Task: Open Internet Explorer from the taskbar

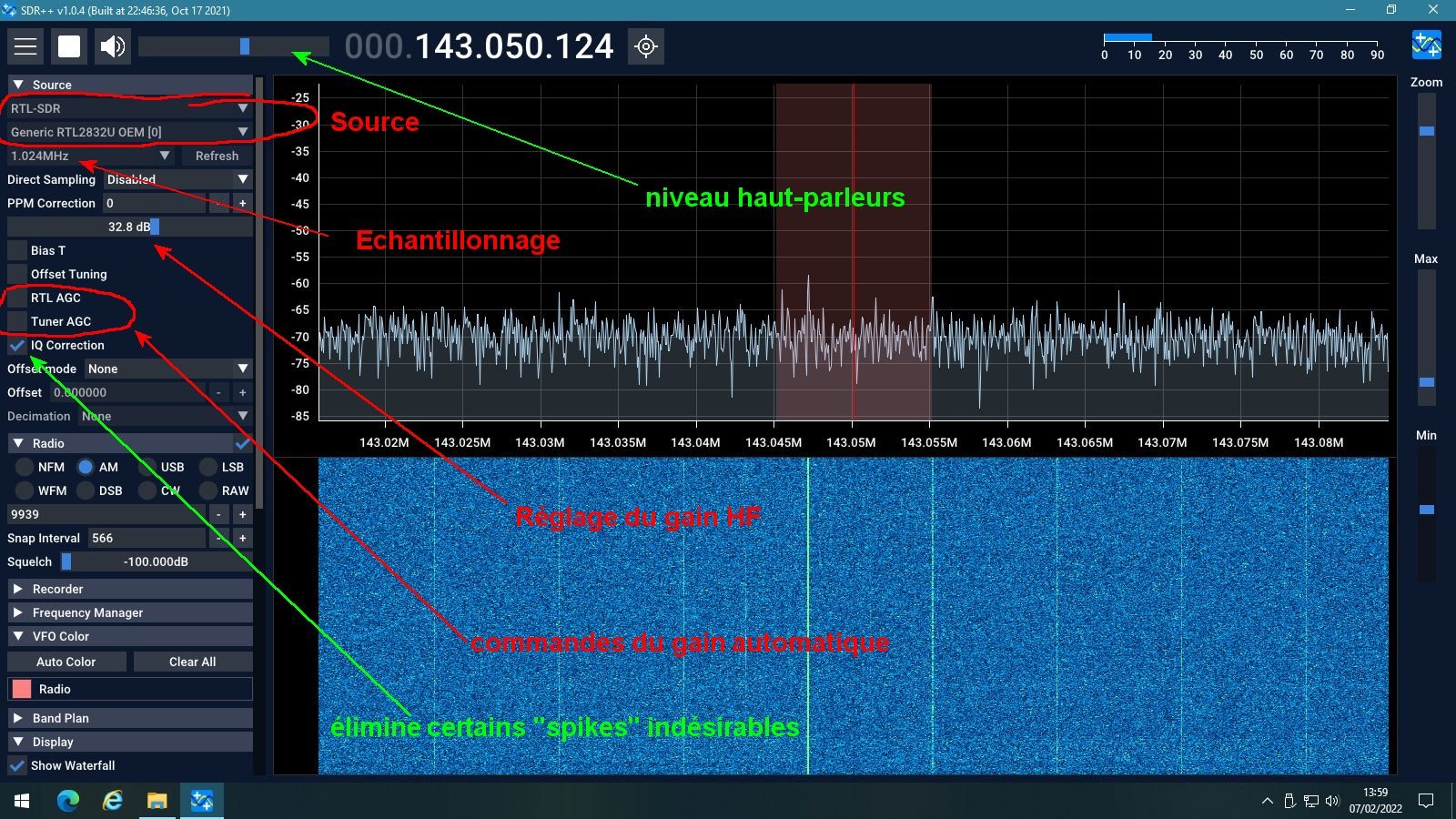Action: click(x=113, y=801)
